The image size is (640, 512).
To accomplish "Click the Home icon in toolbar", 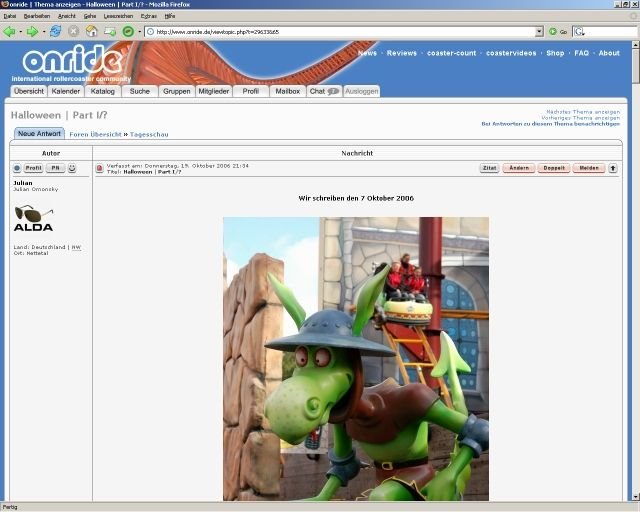I will 92,32.
